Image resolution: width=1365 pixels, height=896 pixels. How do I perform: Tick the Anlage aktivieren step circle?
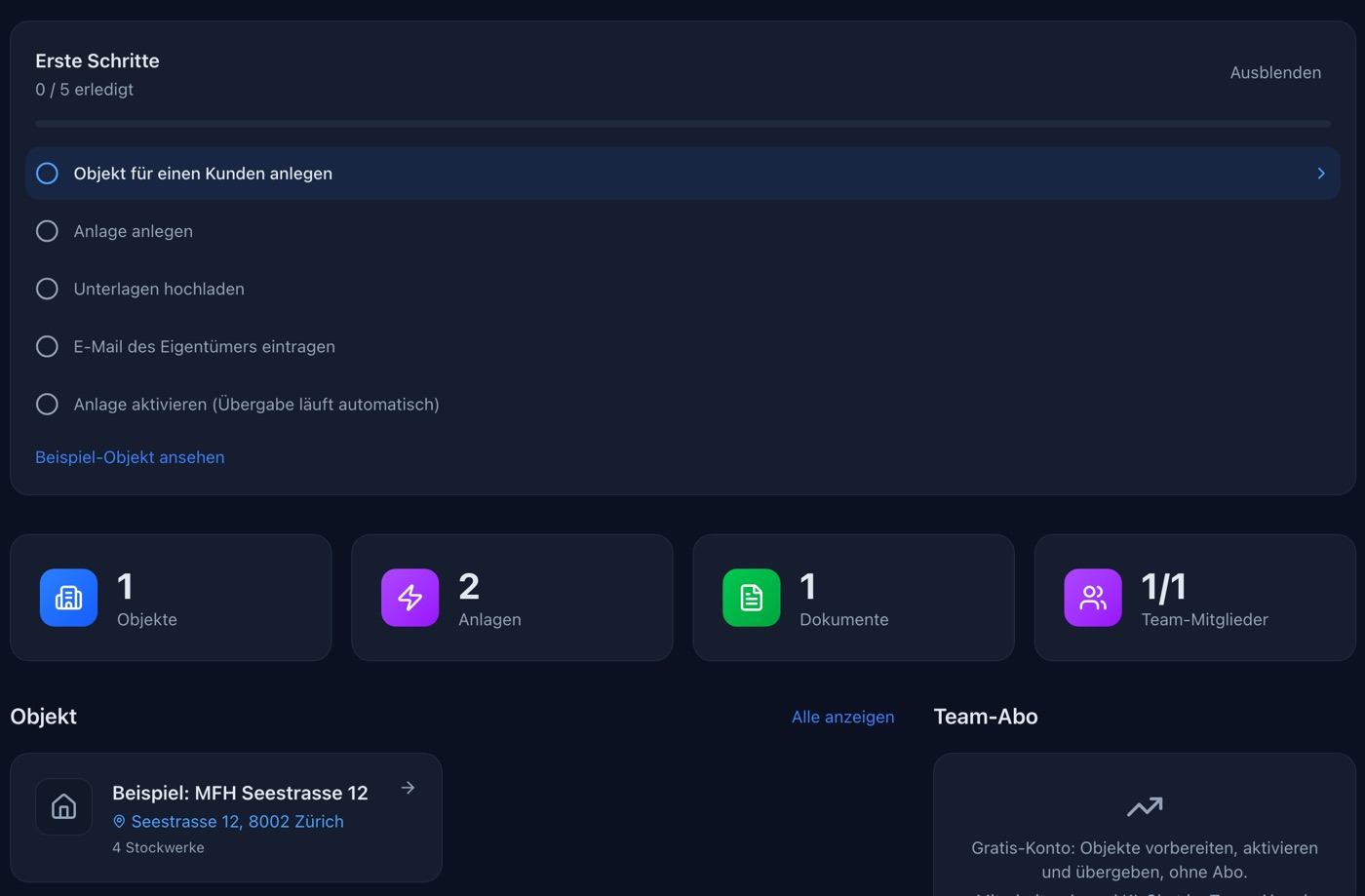point(47,404)
